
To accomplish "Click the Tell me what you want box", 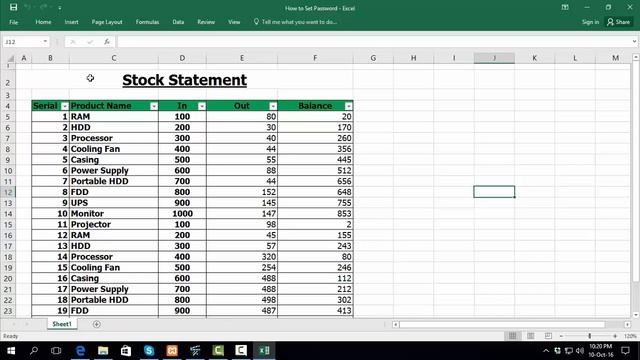I will tap(296, 22).
